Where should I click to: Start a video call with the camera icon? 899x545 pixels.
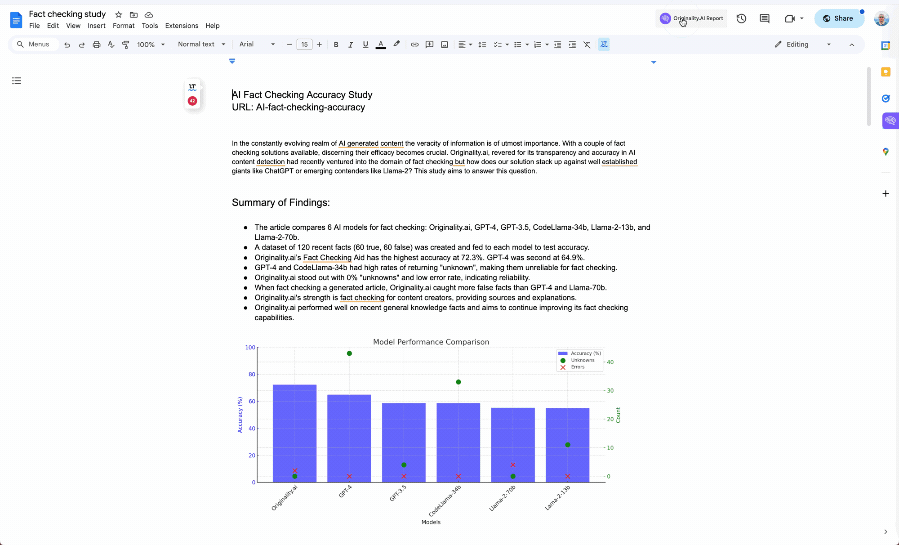tap(789, 18)
